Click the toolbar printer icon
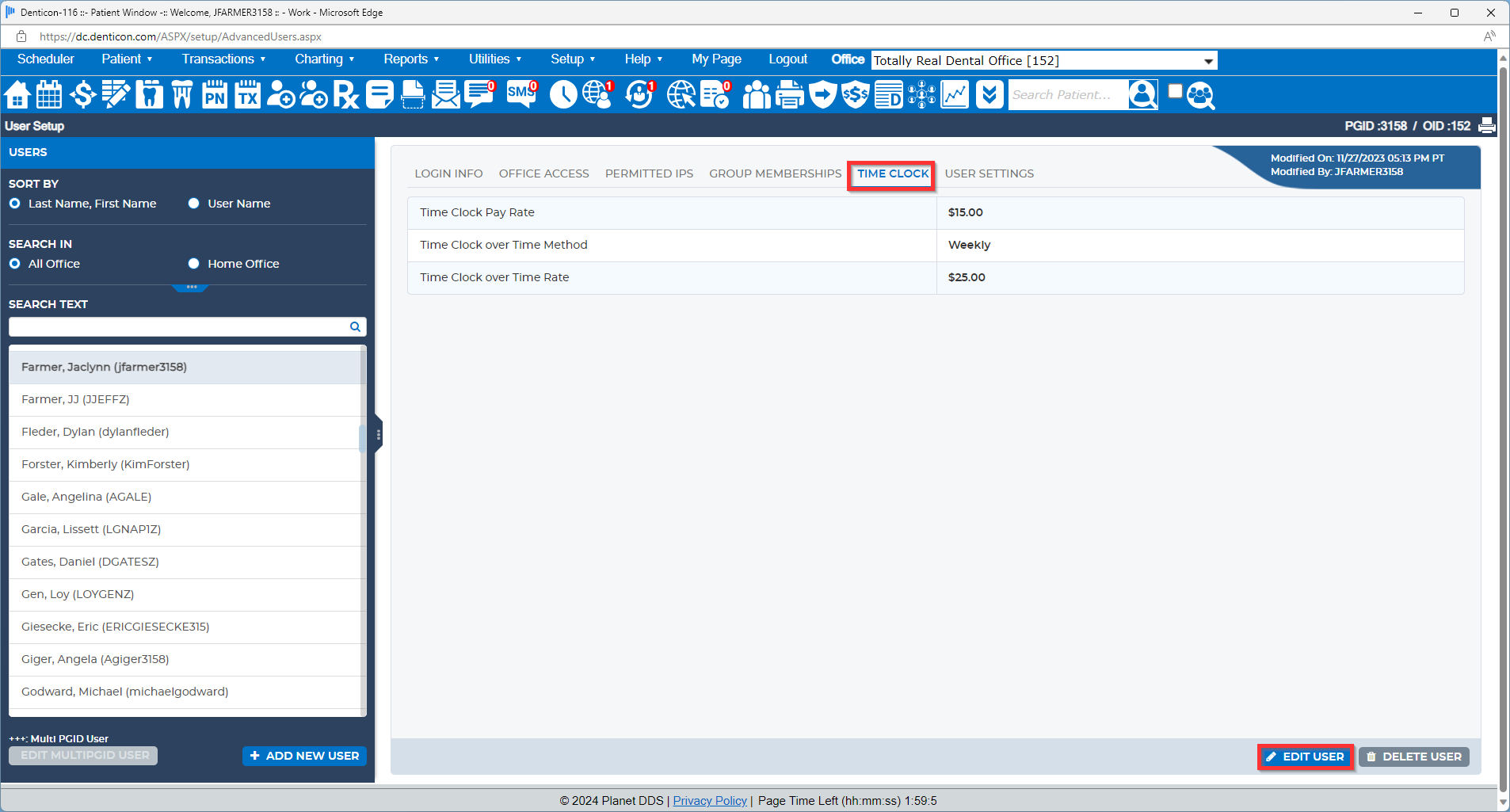The width and height of the screenshot is (1510, 812). coord(790,95)
